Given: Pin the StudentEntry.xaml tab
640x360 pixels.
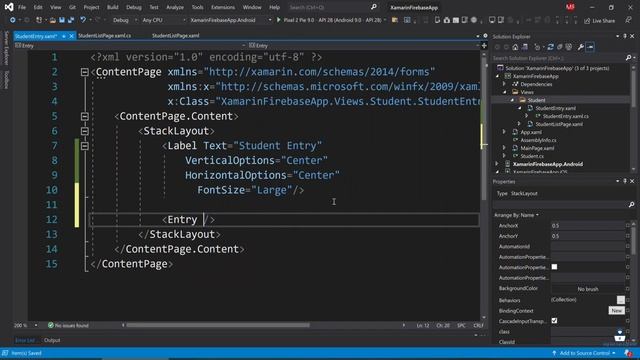Looking at the screenshot, I should [64, 36].
